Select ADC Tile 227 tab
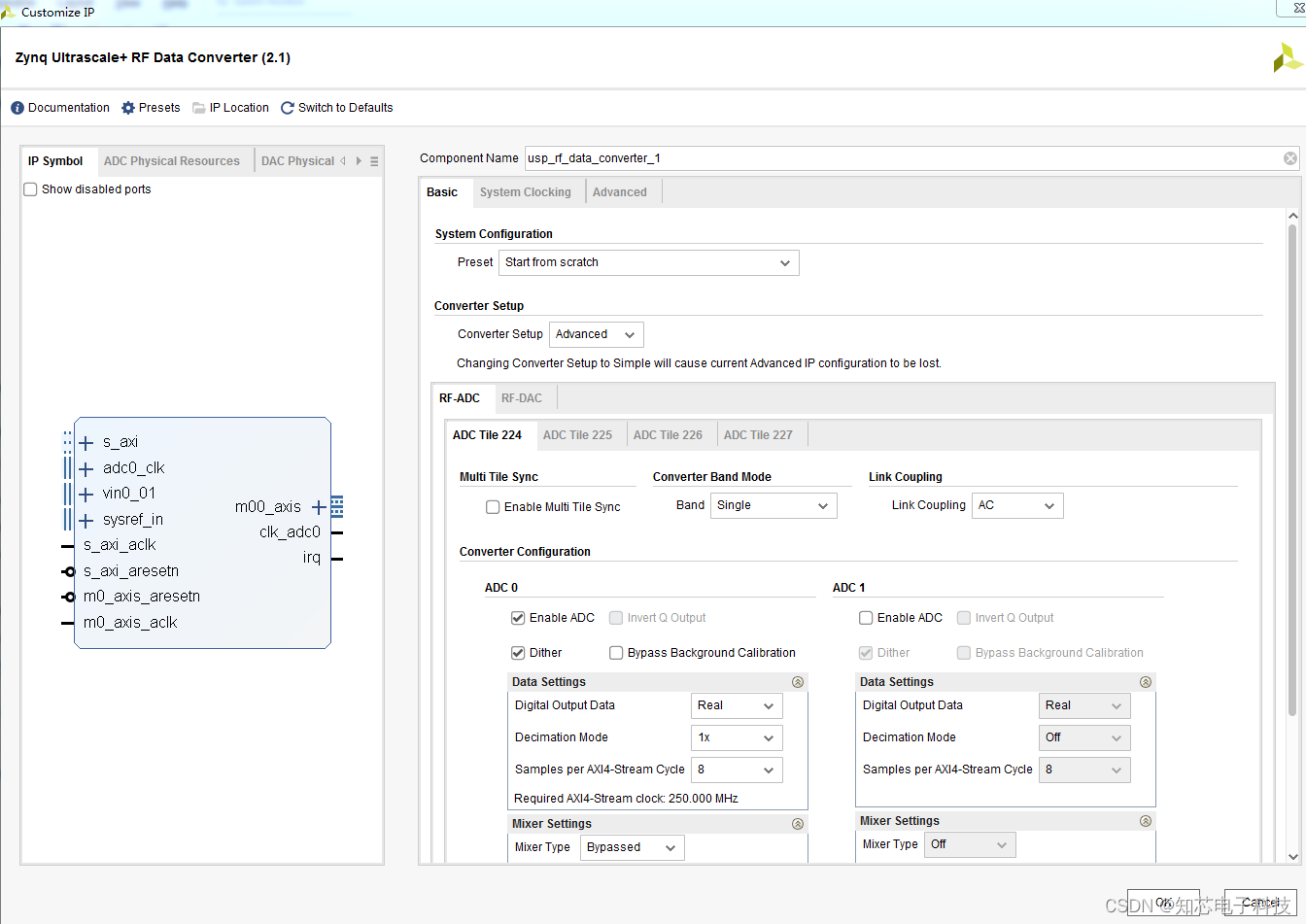The image size is (1306, 924). [759, 435]
